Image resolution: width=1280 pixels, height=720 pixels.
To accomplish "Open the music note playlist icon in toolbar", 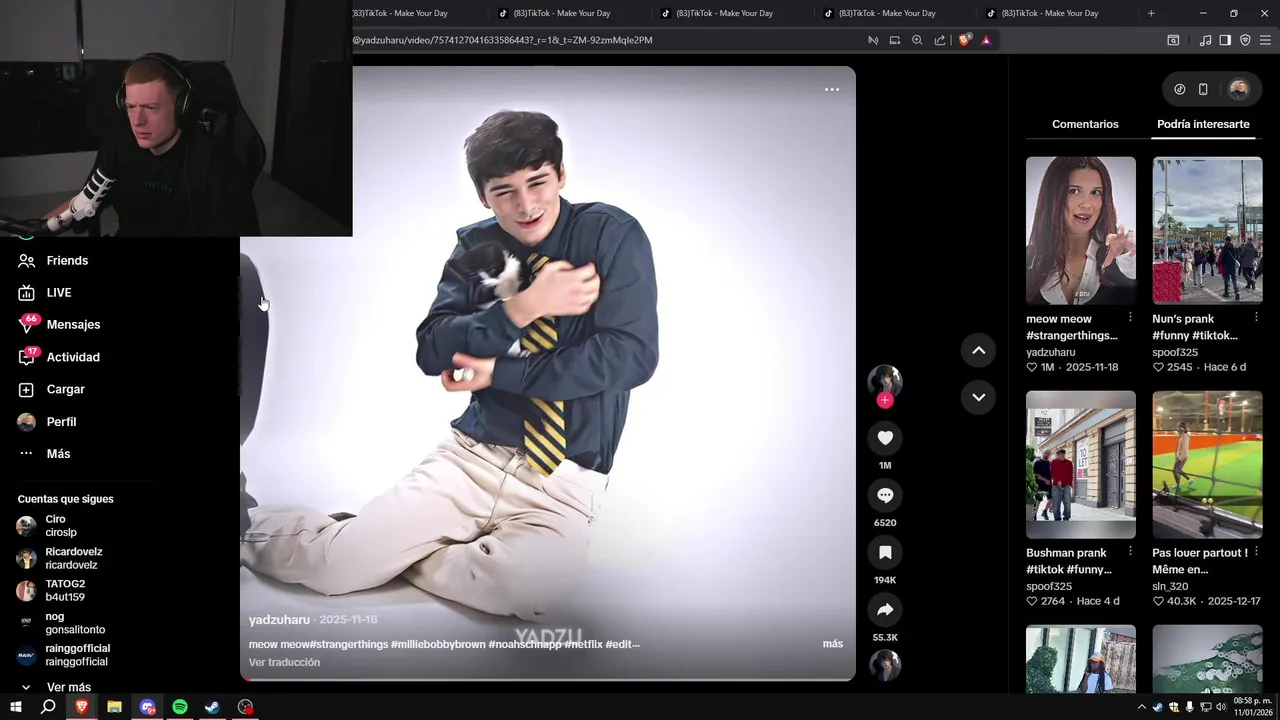I will pos(1205,40).
